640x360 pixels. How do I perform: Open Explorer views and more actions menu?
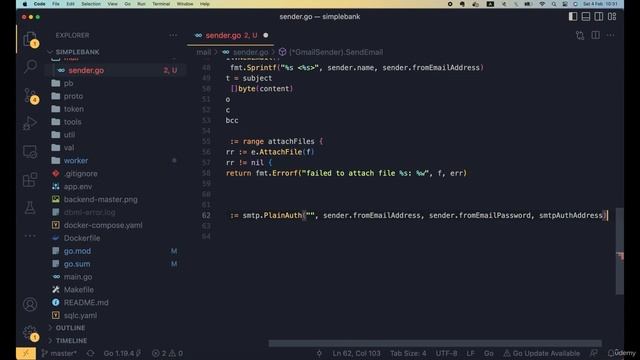tap(173, 36)
